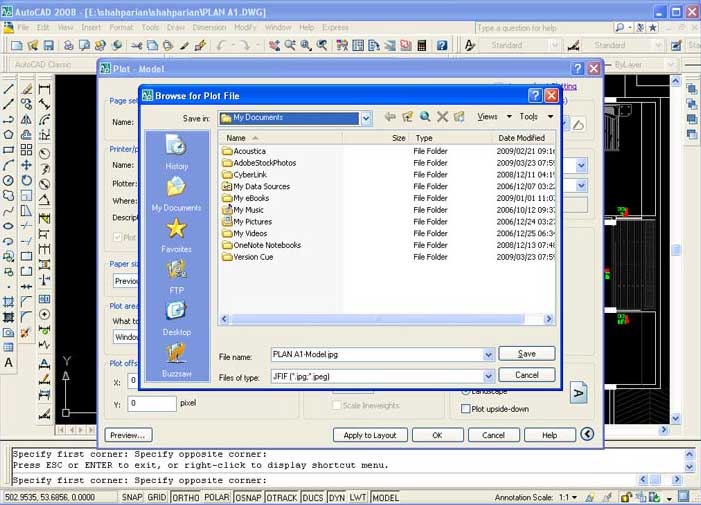Toggle LWT lineweight display in status bar

(x=358, y=497)
